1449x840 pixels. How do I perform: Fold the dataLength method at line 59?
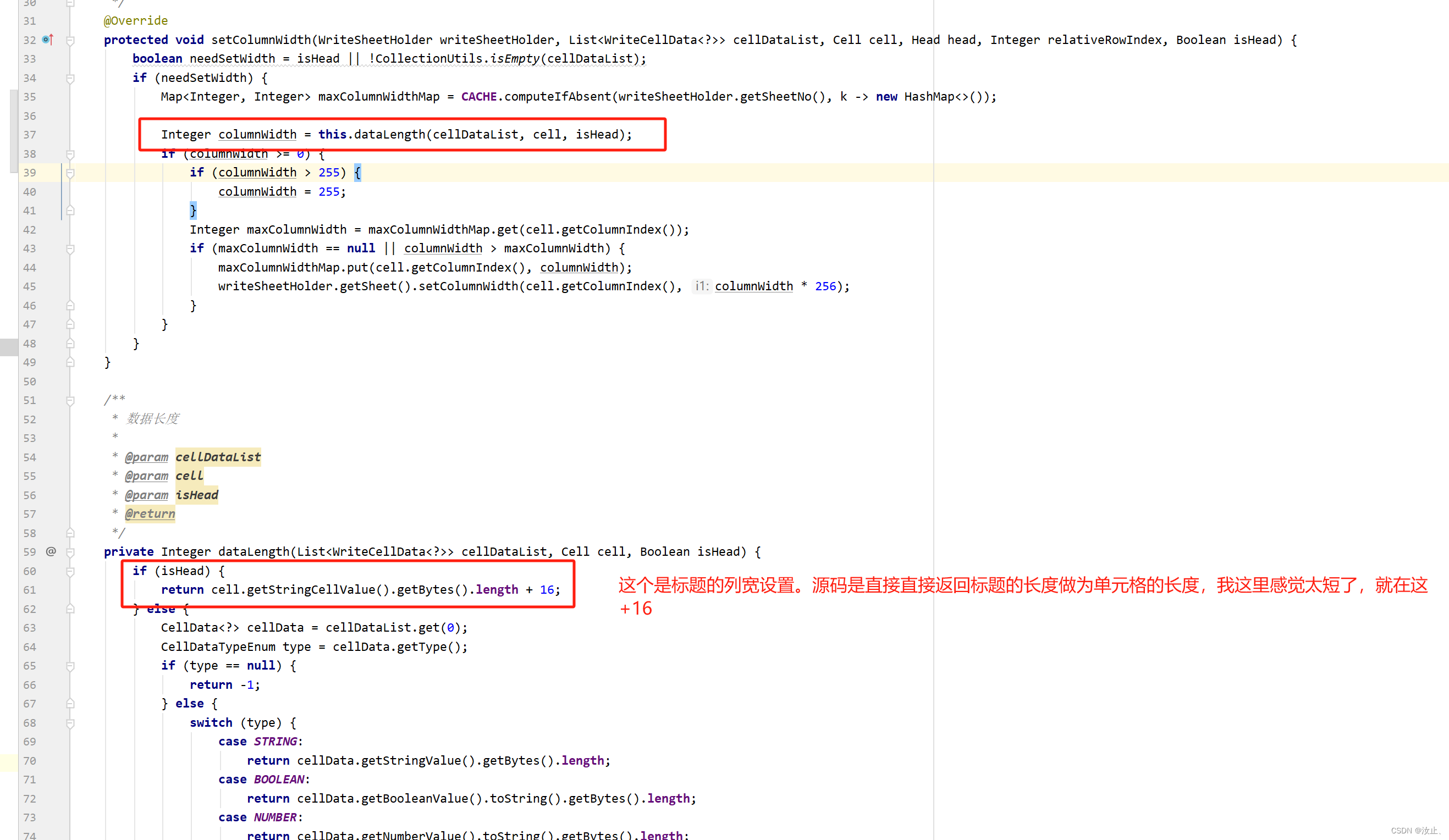pyautogui.click(x=70, y=552)
